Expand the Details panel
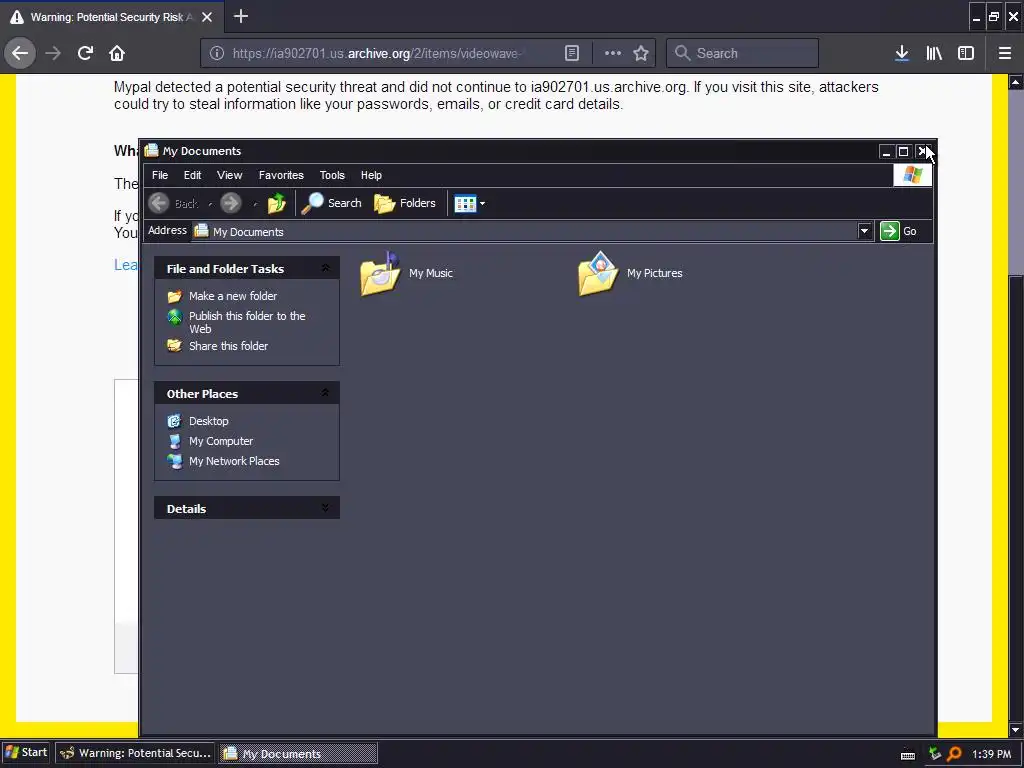1024x768 pixels. coord(325,508)
